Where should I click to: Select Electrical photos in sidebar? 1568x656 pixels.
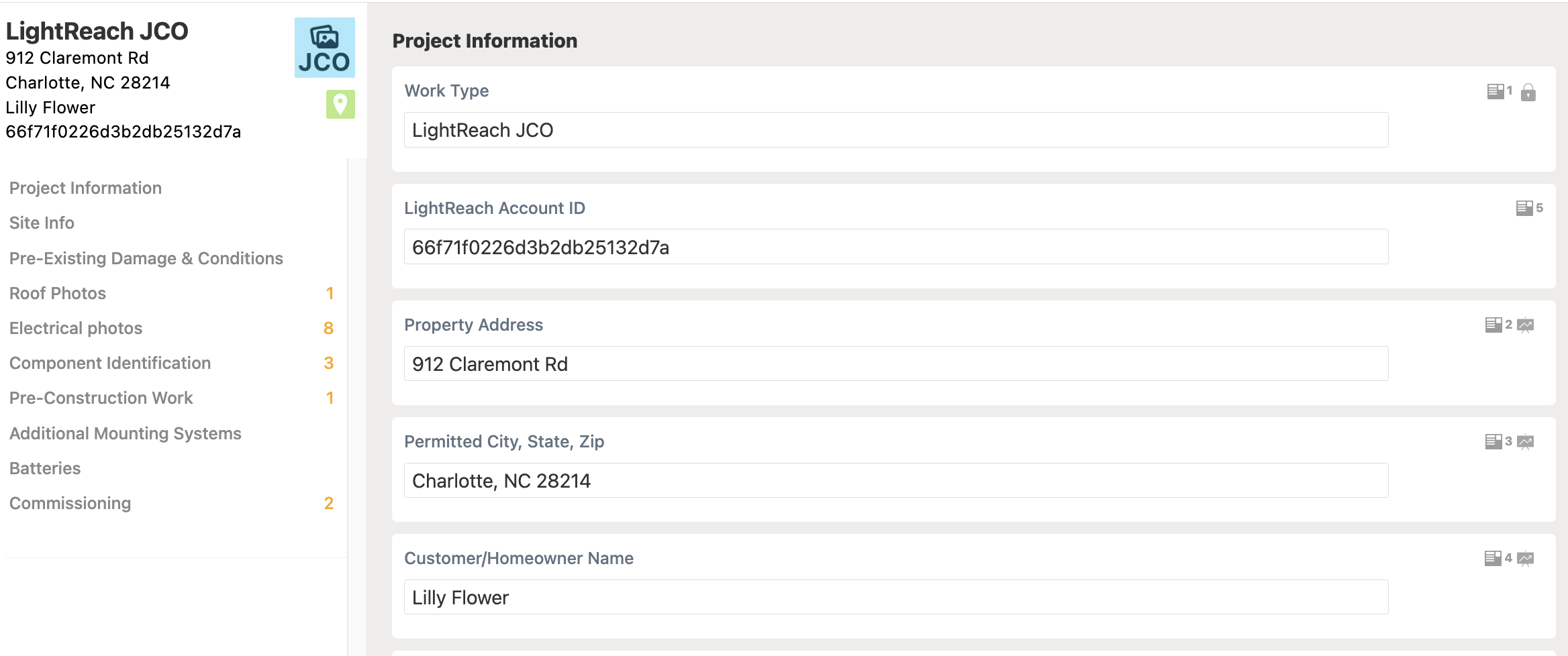click(76, 328)
